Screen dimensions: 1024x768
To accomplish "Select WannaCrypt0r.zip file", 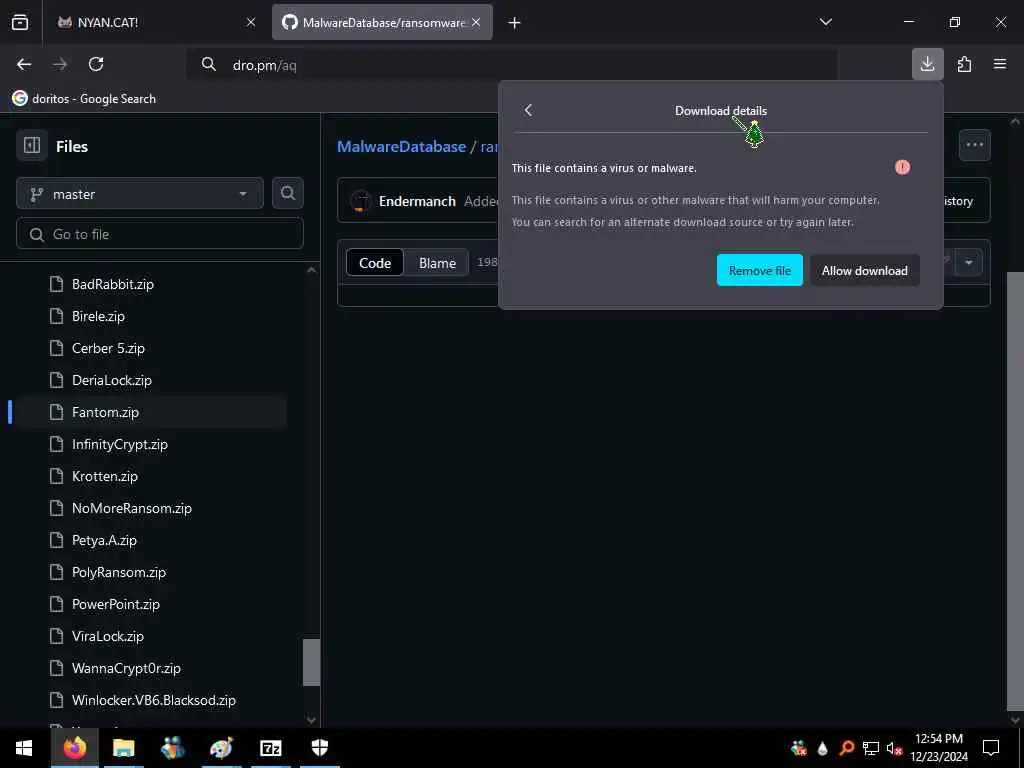I will pos(126,668).
